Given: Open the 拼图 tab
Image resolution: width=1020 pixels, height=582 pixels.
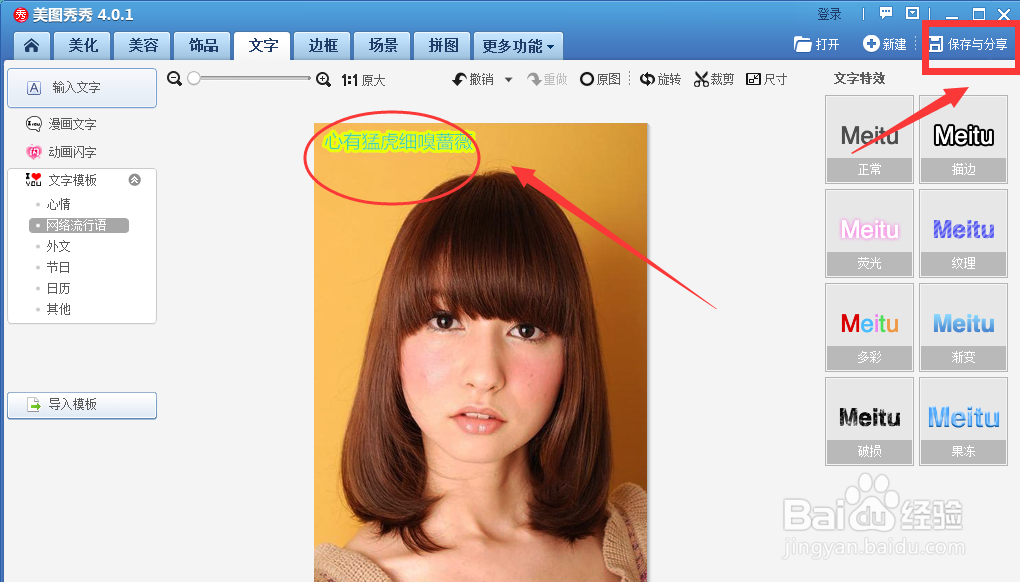Looking at the screenshot, I should [x=443, y=46].
